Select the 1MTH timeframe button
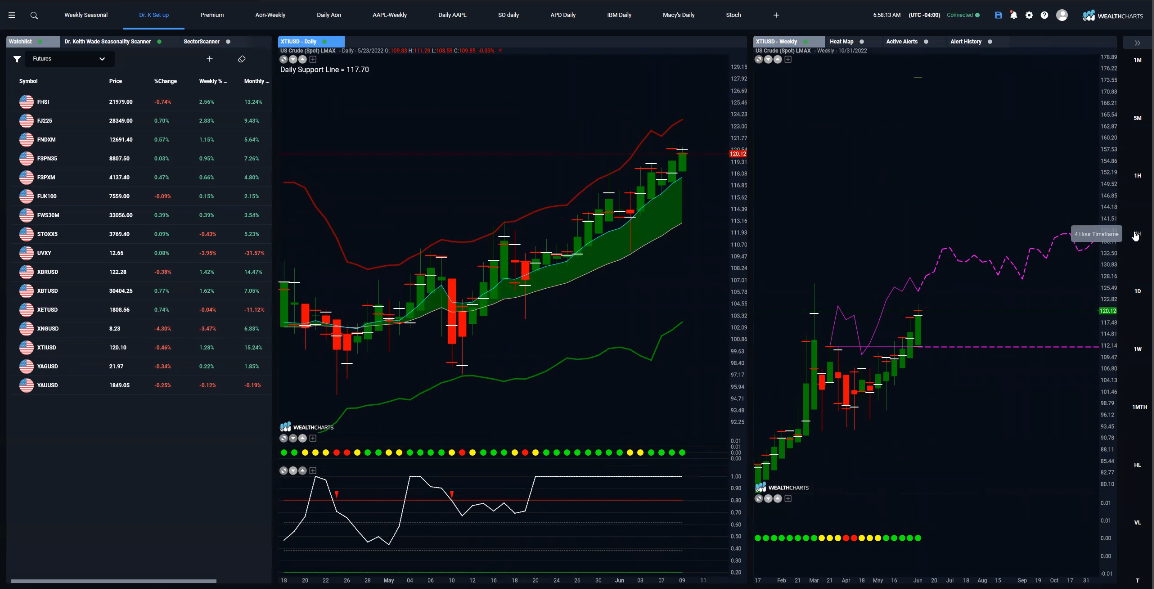Screen dimensions: 1154x589 tap(1137, 407)
